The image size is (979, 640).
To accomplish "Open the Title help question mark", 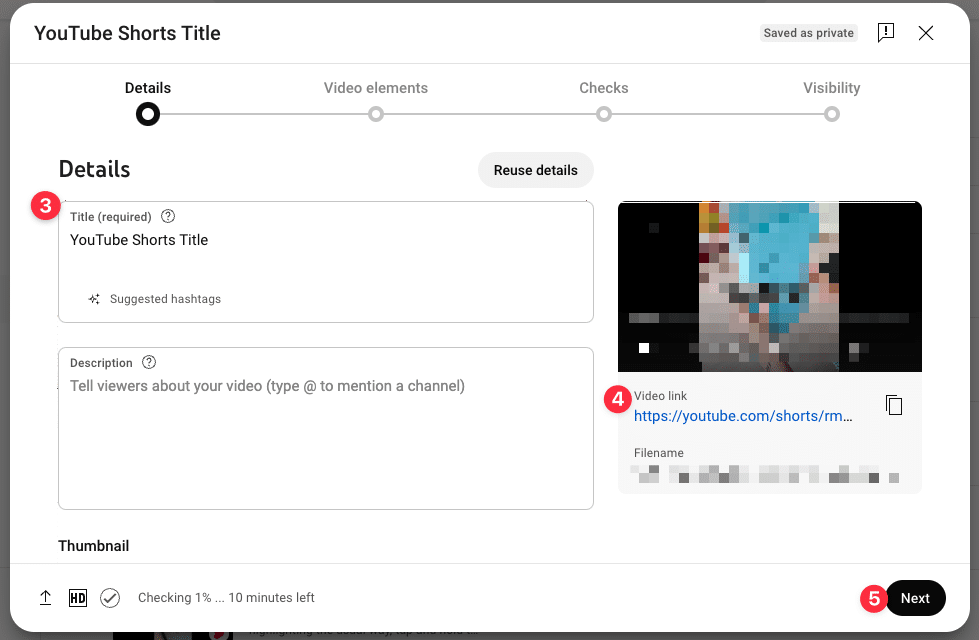I will (x=168, y=216).
